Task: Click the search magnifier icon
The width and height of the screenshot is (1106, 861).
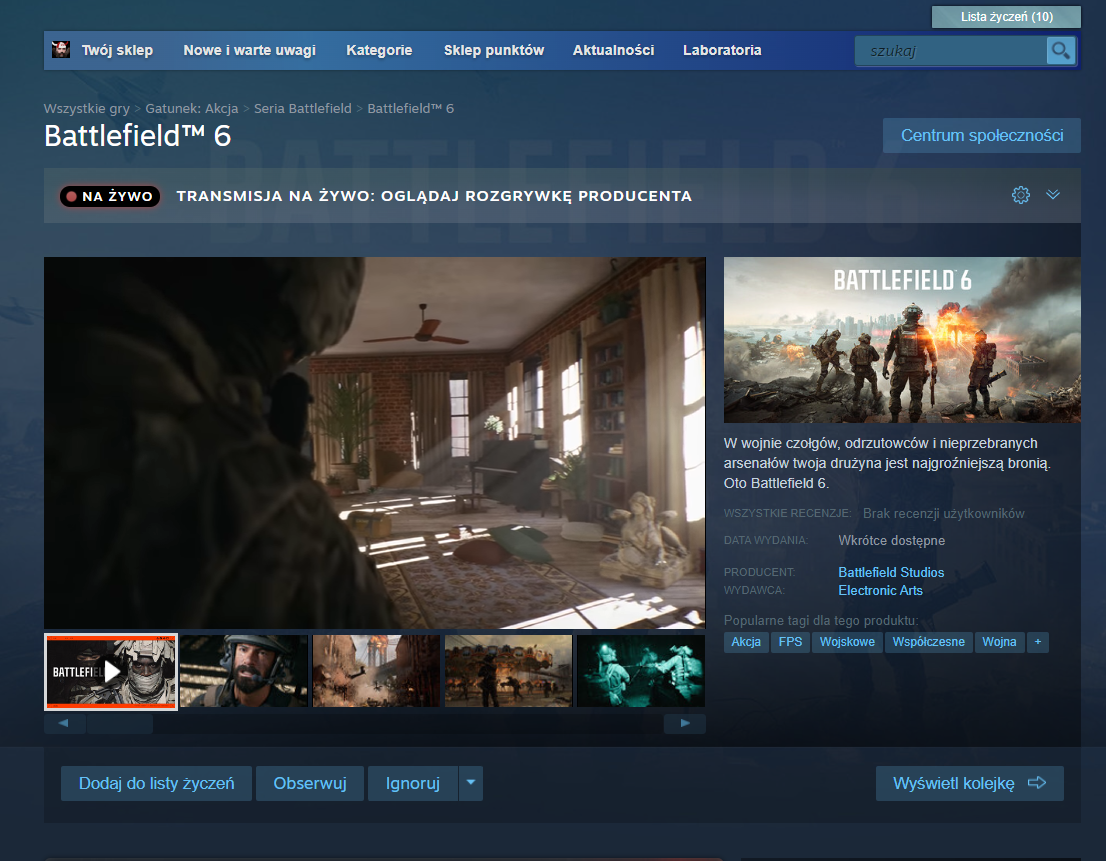Action: [1060, 50]
